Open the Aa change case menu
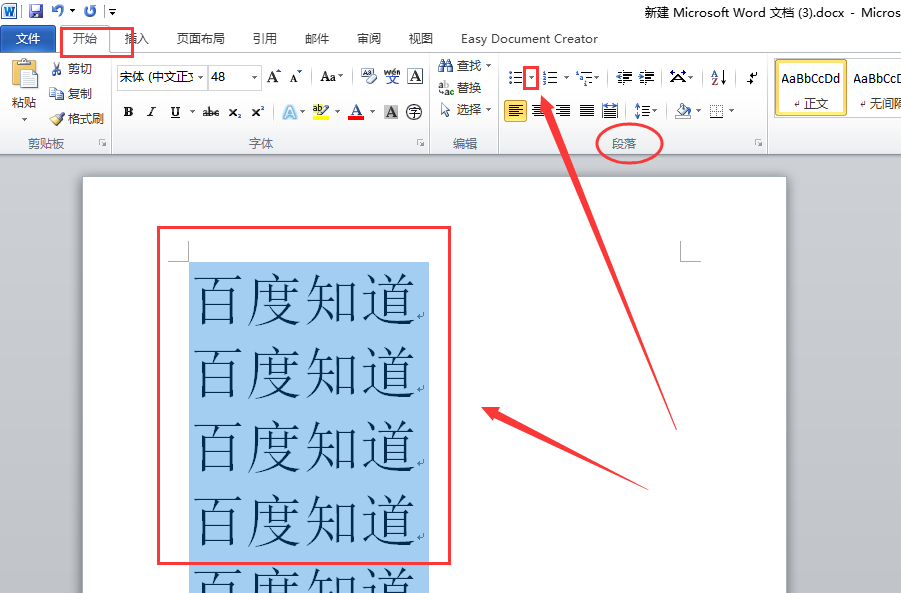 tap(331, 76)
